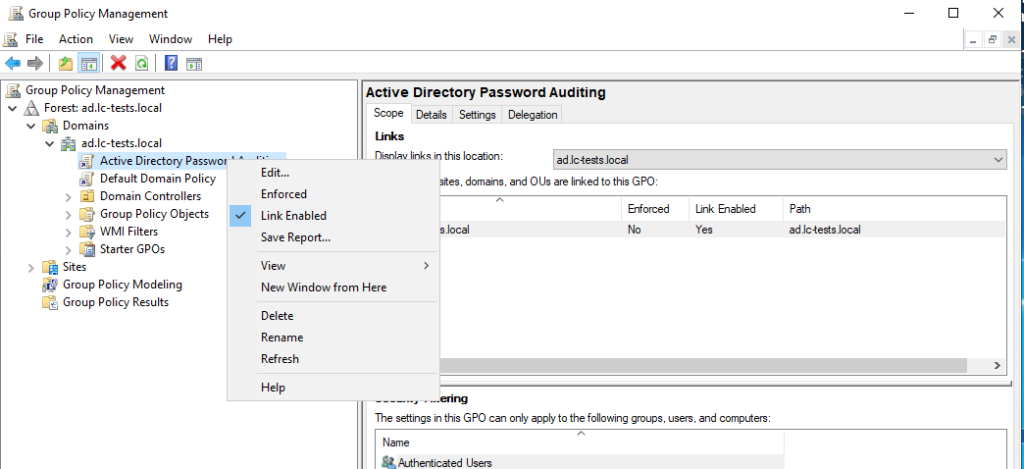Open the Window menu
The height and width of the screenshot is (469, 1024).
pyautogui.click(x=170, y=39)
